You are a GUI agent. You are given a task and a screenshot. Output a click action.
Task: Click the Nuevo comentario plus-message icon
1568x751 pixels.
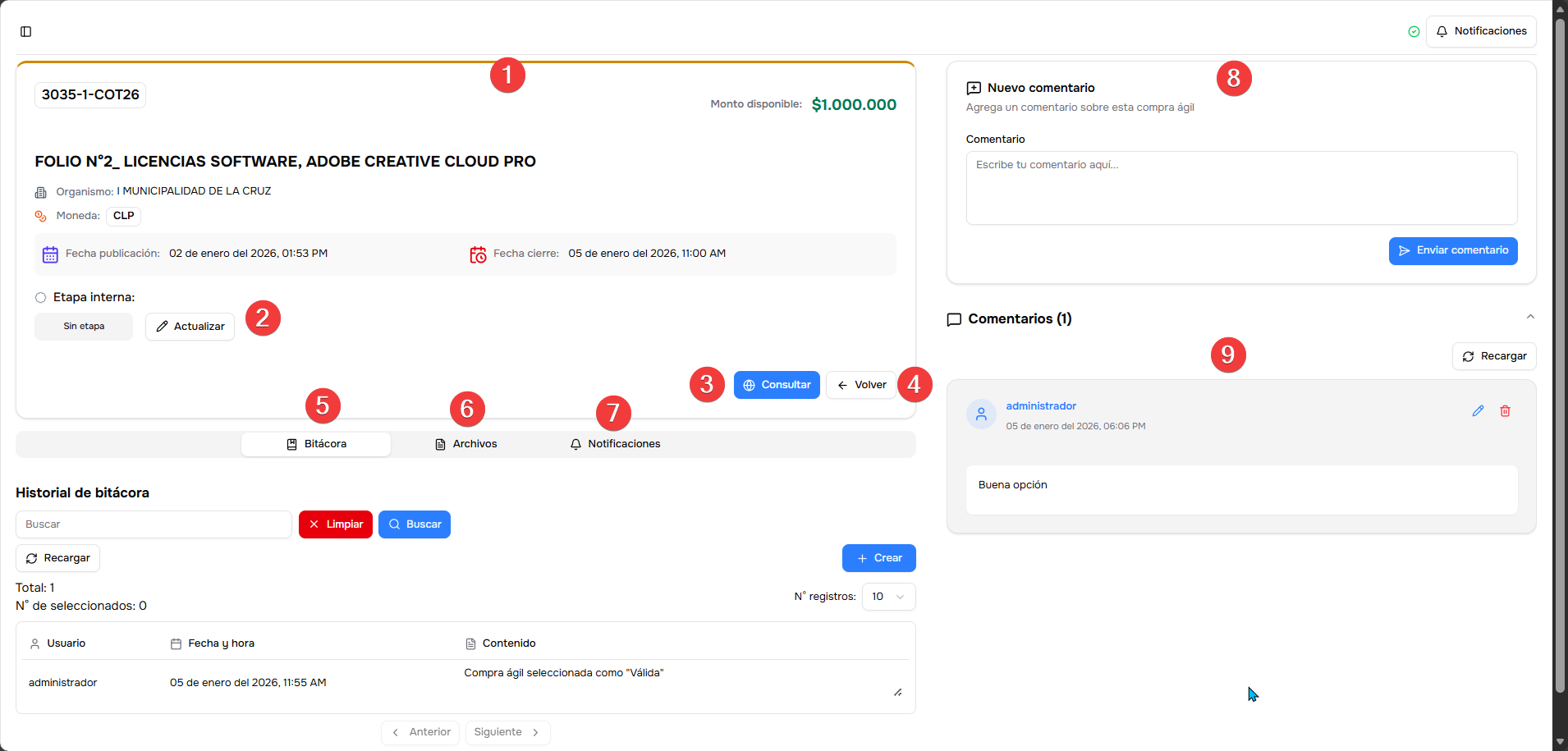[974, 88]
